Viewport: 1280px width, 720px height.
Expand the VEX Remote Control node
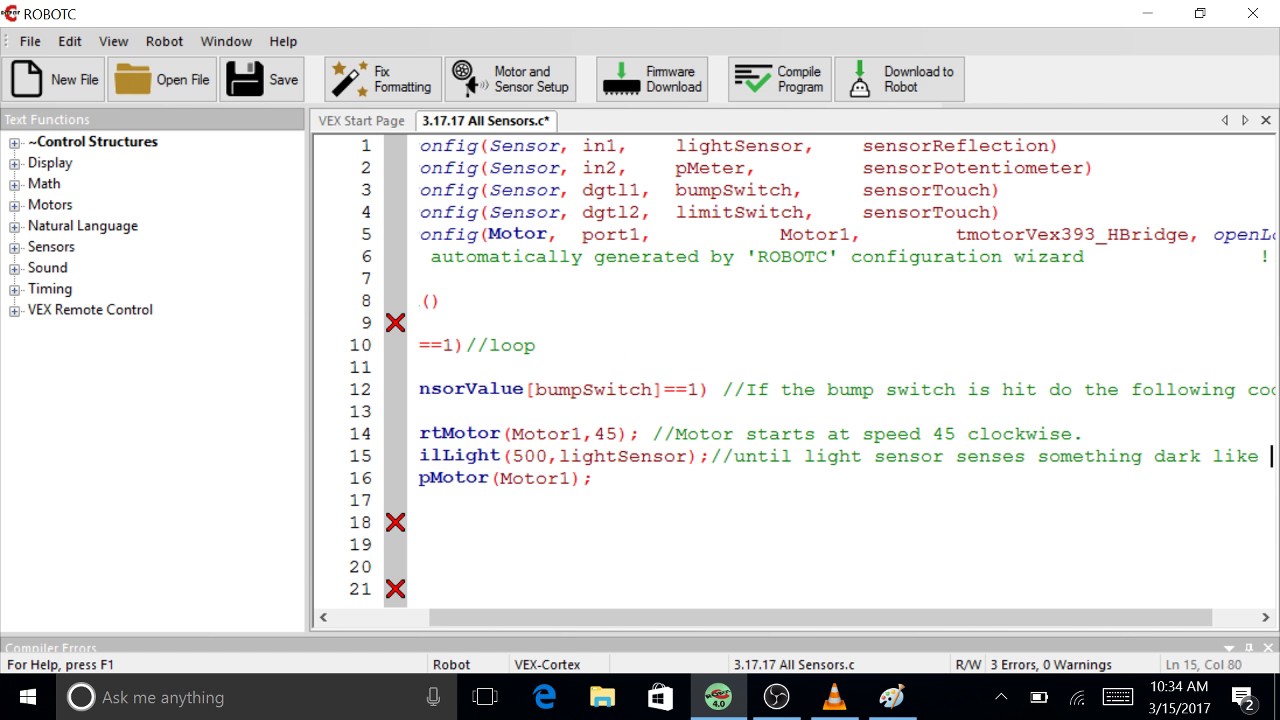pos(15,310)
